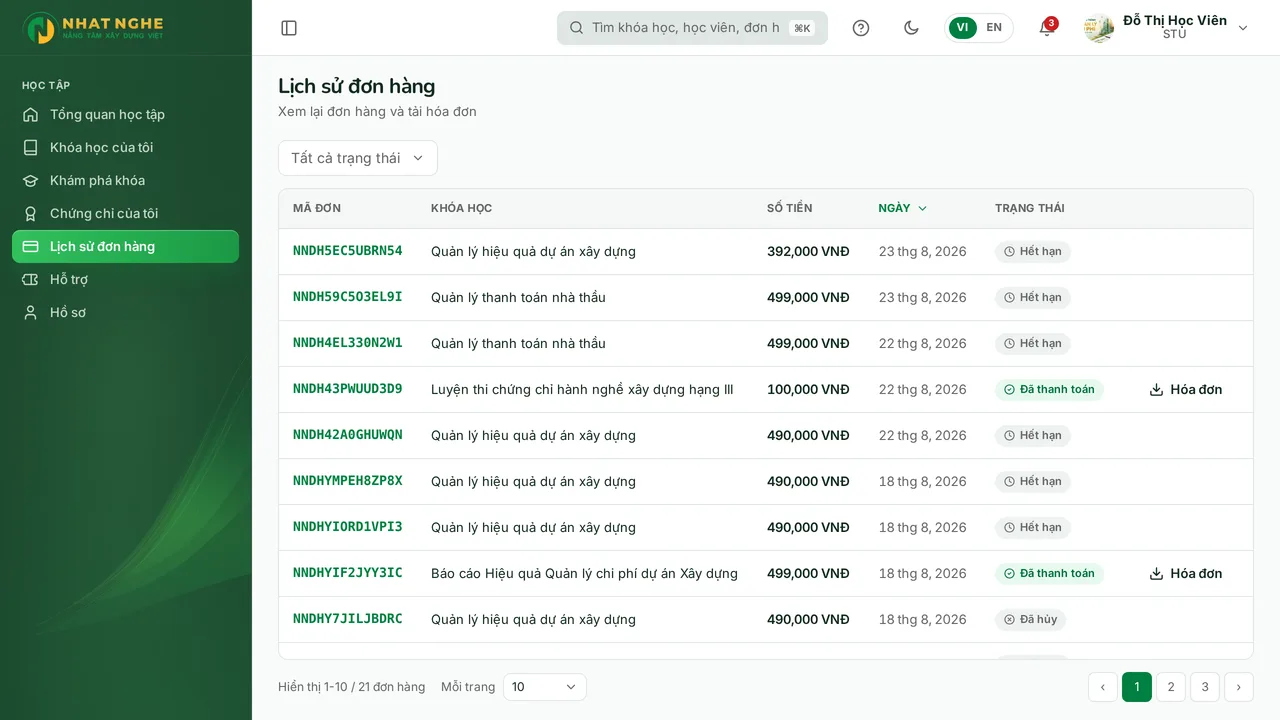Click the book icon for Khóa học
This screenshot has width=1280, height=720.
click(31, 147)
